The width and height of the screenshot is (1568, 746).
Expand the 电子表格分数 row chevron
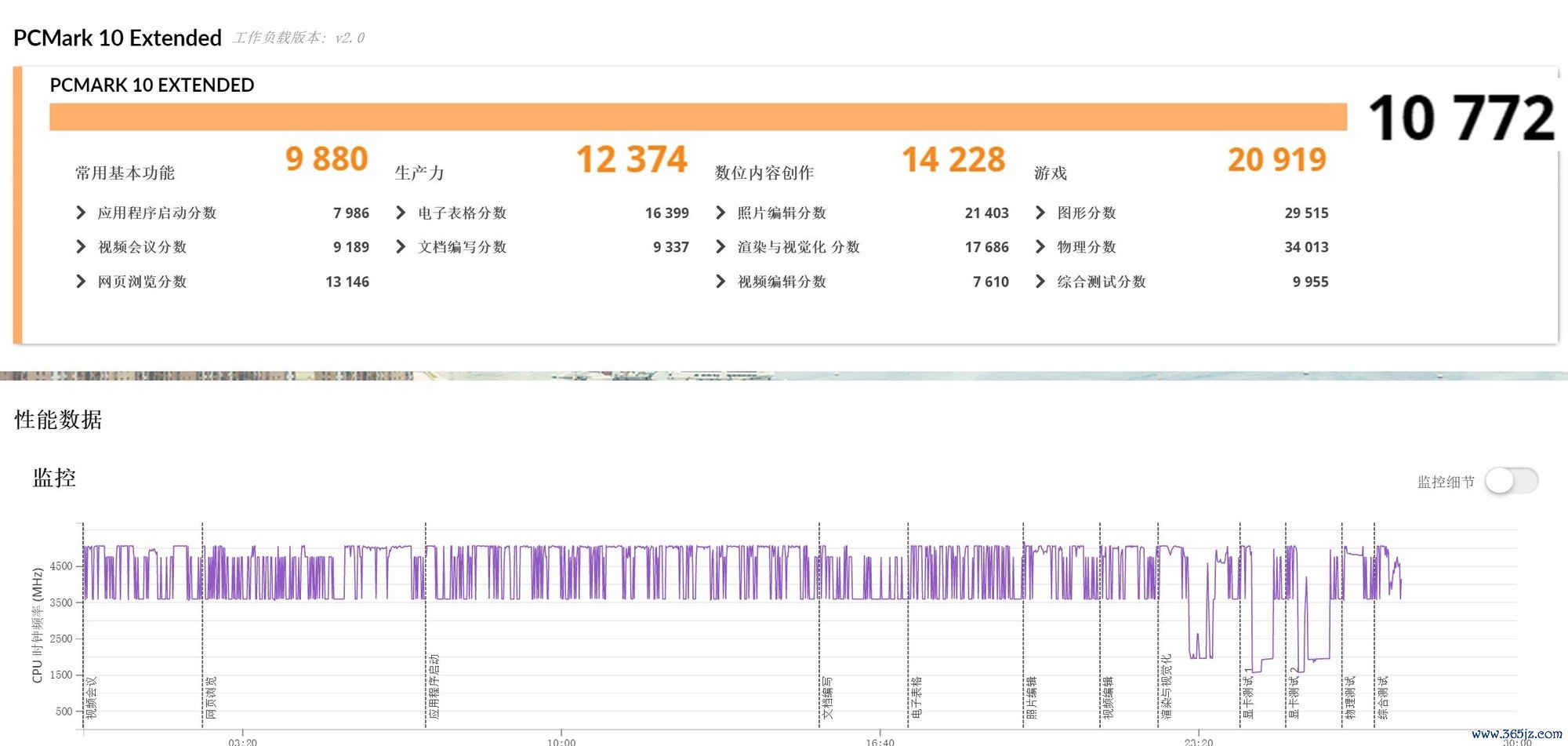coord(401,213)
